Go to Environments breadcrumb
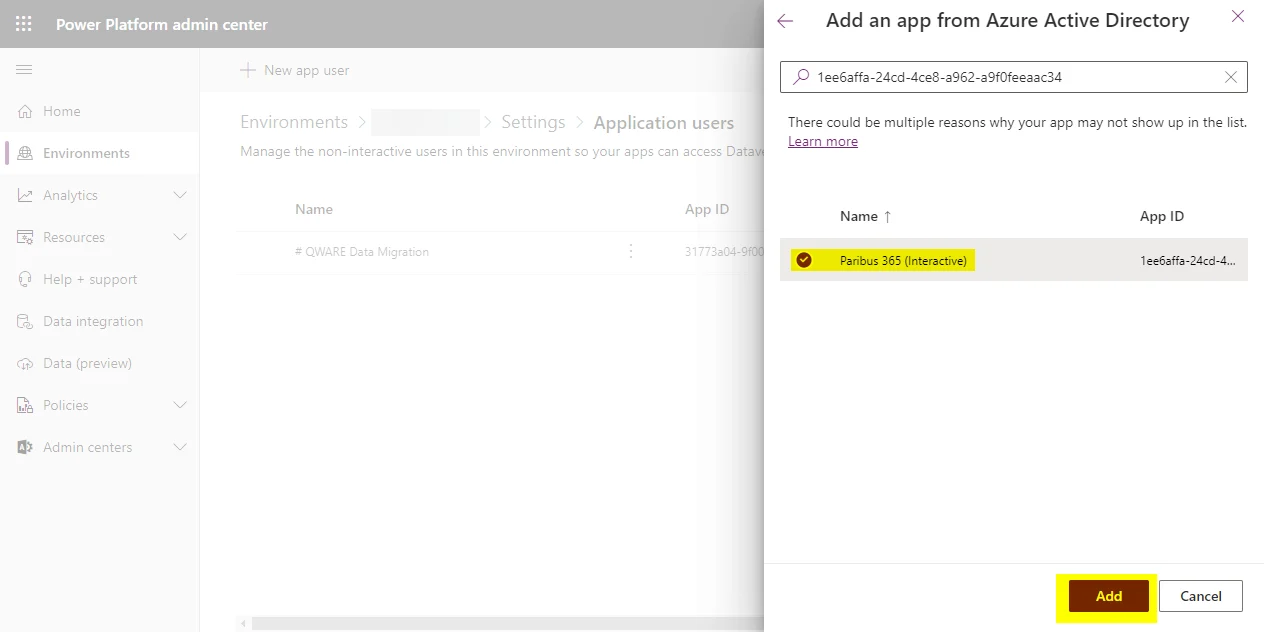Viewport: 1264px width, 632px height. point(294,122)
